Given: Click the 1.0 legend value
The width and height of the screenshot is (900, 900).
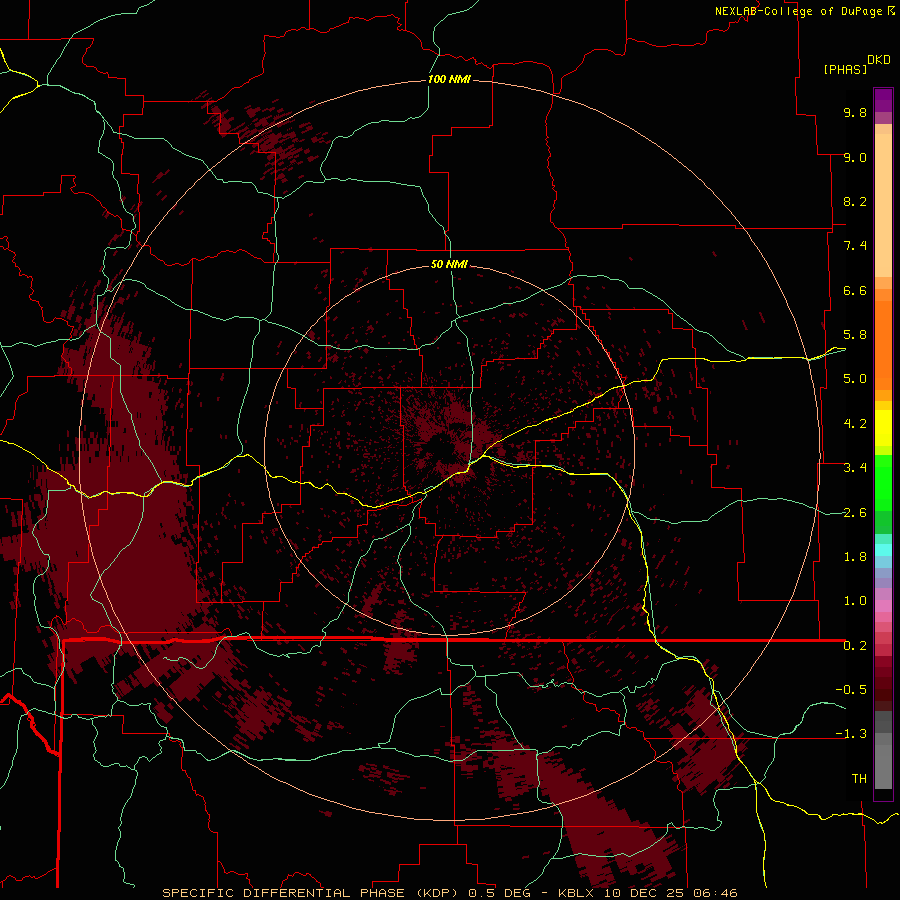Looking at the screenshot, I should click(855, 601).
